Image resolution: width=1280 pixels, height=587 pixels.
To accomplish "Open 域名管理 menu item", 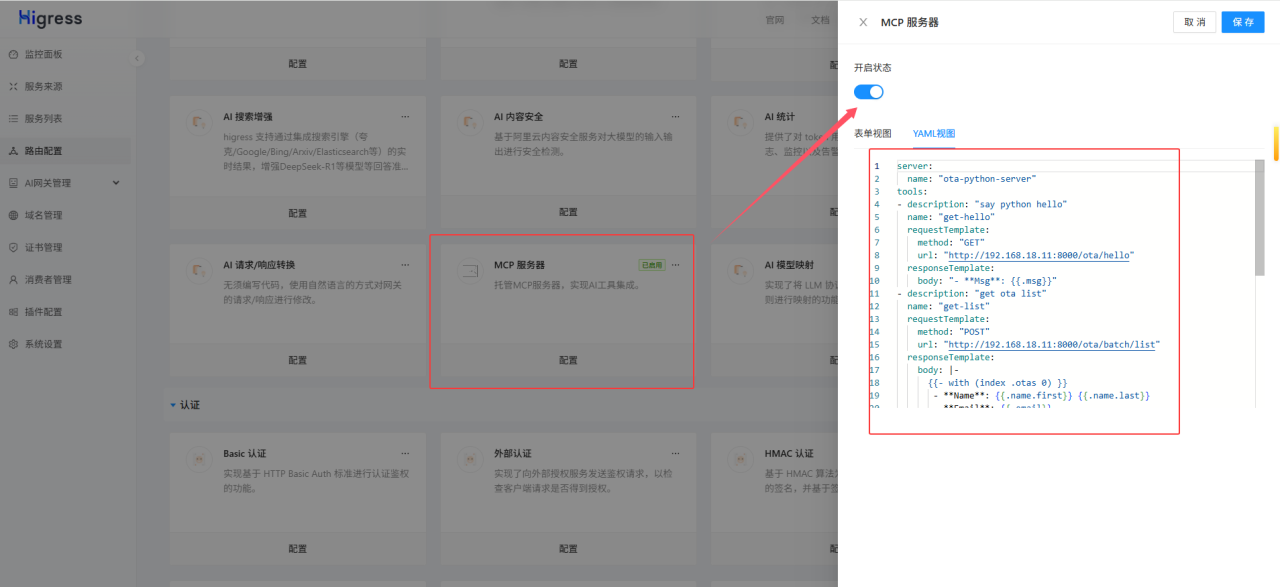I will pyautogui.click(x=43, y=215).
